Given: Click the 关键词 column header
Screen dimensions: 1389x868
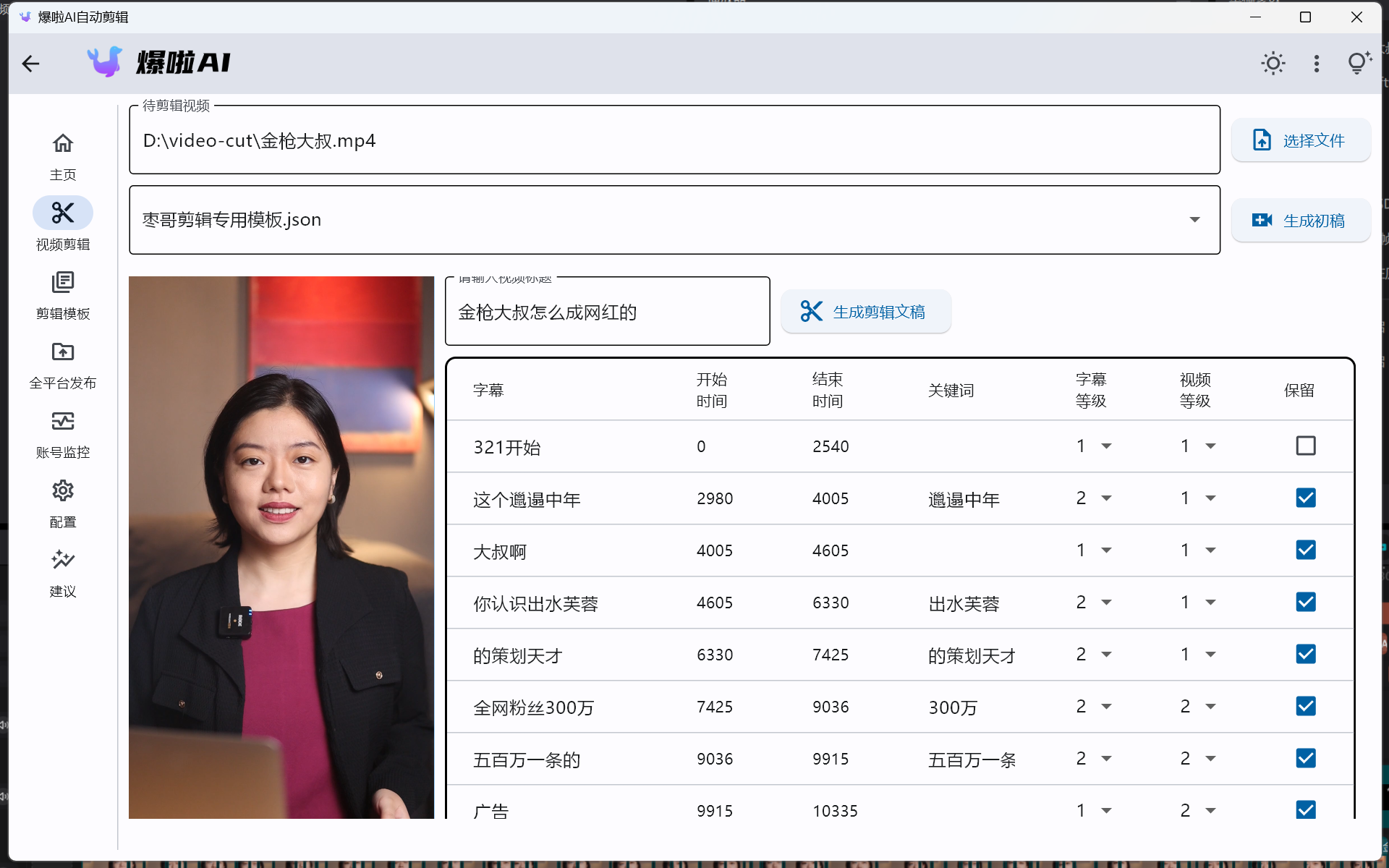Looking at the screenshot, I should point(951,390).
